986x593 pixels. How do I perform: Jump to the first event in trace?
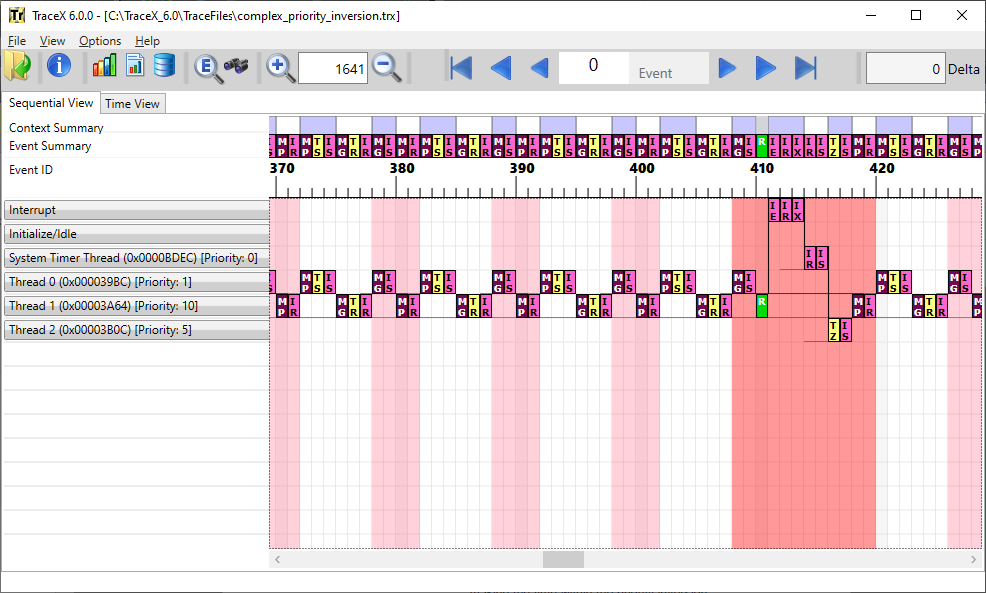coord(461,68)
